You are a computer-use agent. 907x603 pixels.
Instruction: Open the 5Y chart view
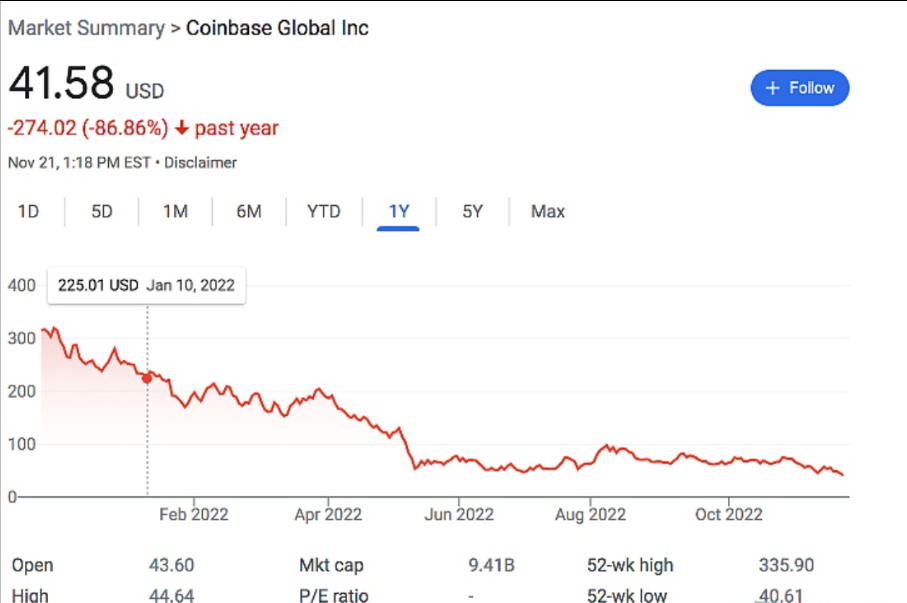[471, 211]
